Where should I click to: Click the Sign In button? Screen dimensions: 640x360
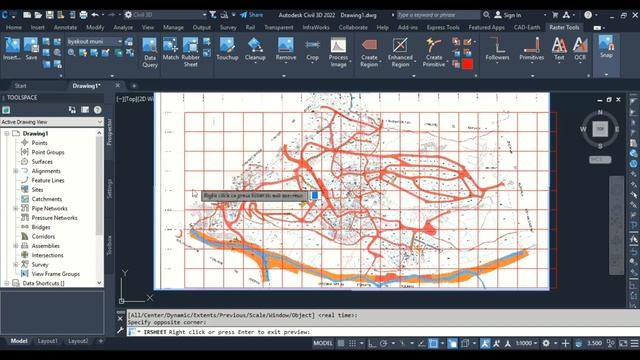[508, 15]
